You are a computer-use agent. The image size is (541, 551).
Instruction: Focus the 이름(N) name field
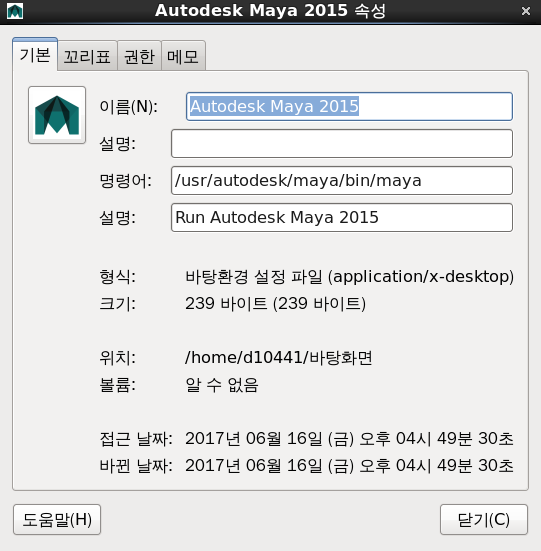[349, 106]
